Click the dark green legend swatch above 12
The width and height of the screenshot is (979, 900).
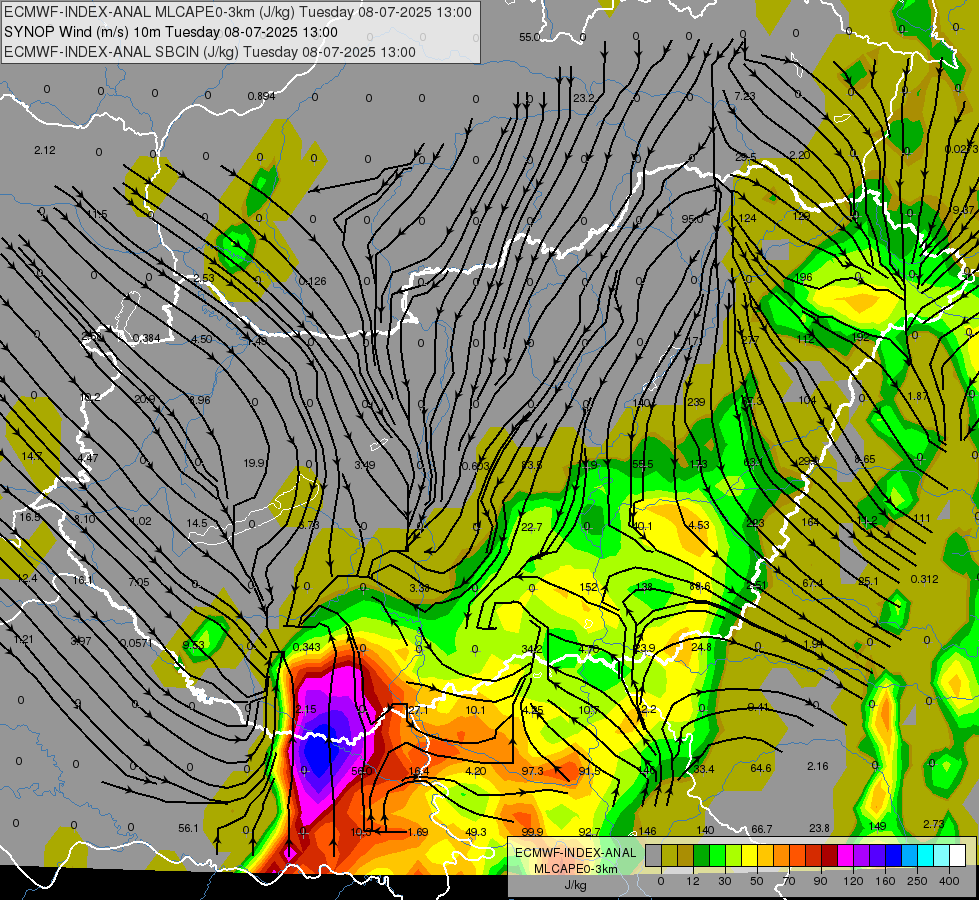coord(702,855)
